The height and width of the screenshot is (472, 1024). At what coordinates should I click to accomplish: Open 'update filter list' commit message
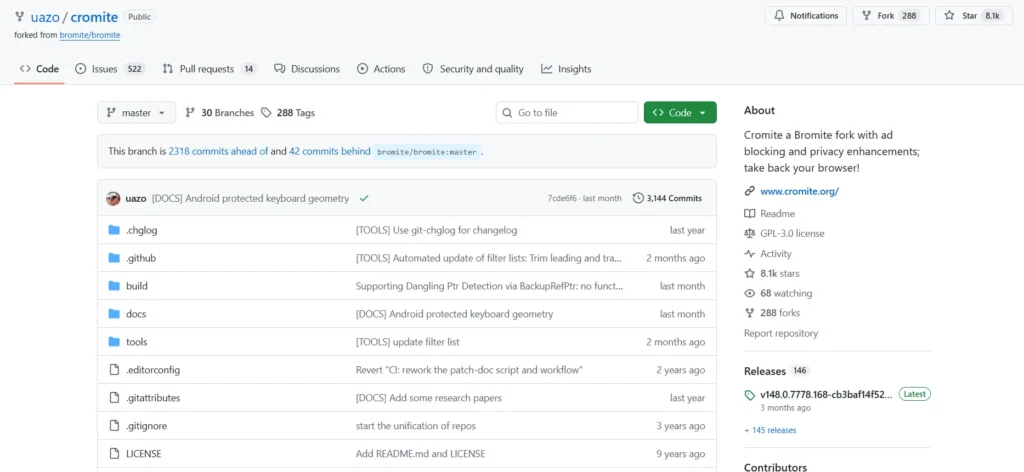408,342
